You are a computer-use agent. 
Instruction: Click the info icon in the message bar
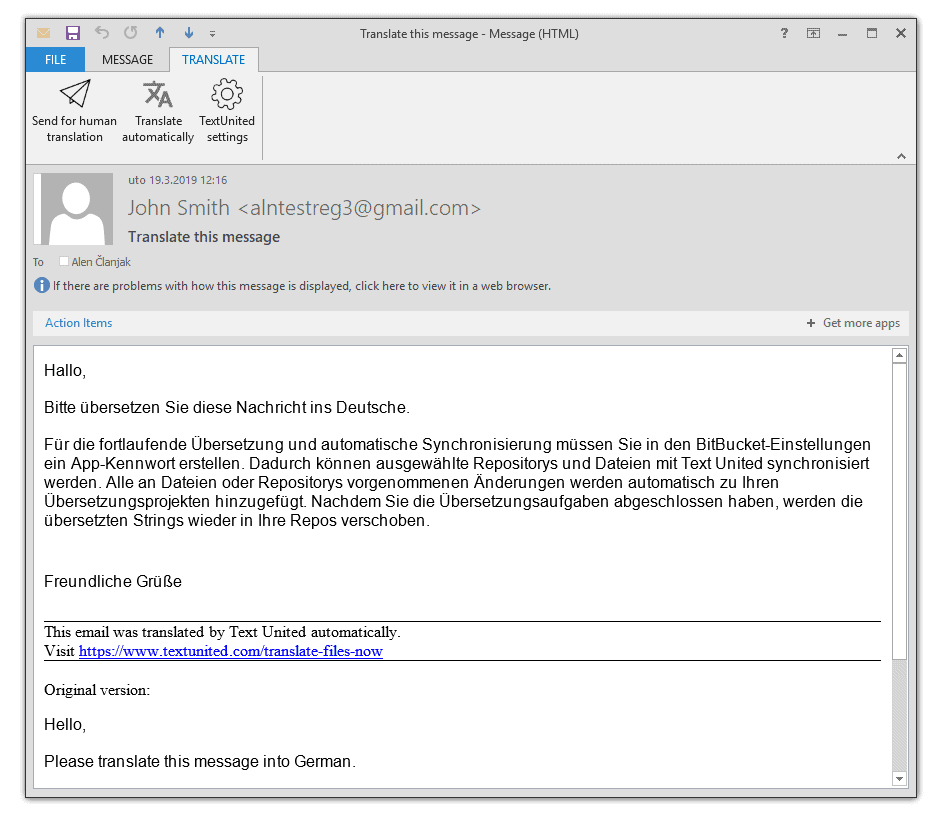coord(41,285)
